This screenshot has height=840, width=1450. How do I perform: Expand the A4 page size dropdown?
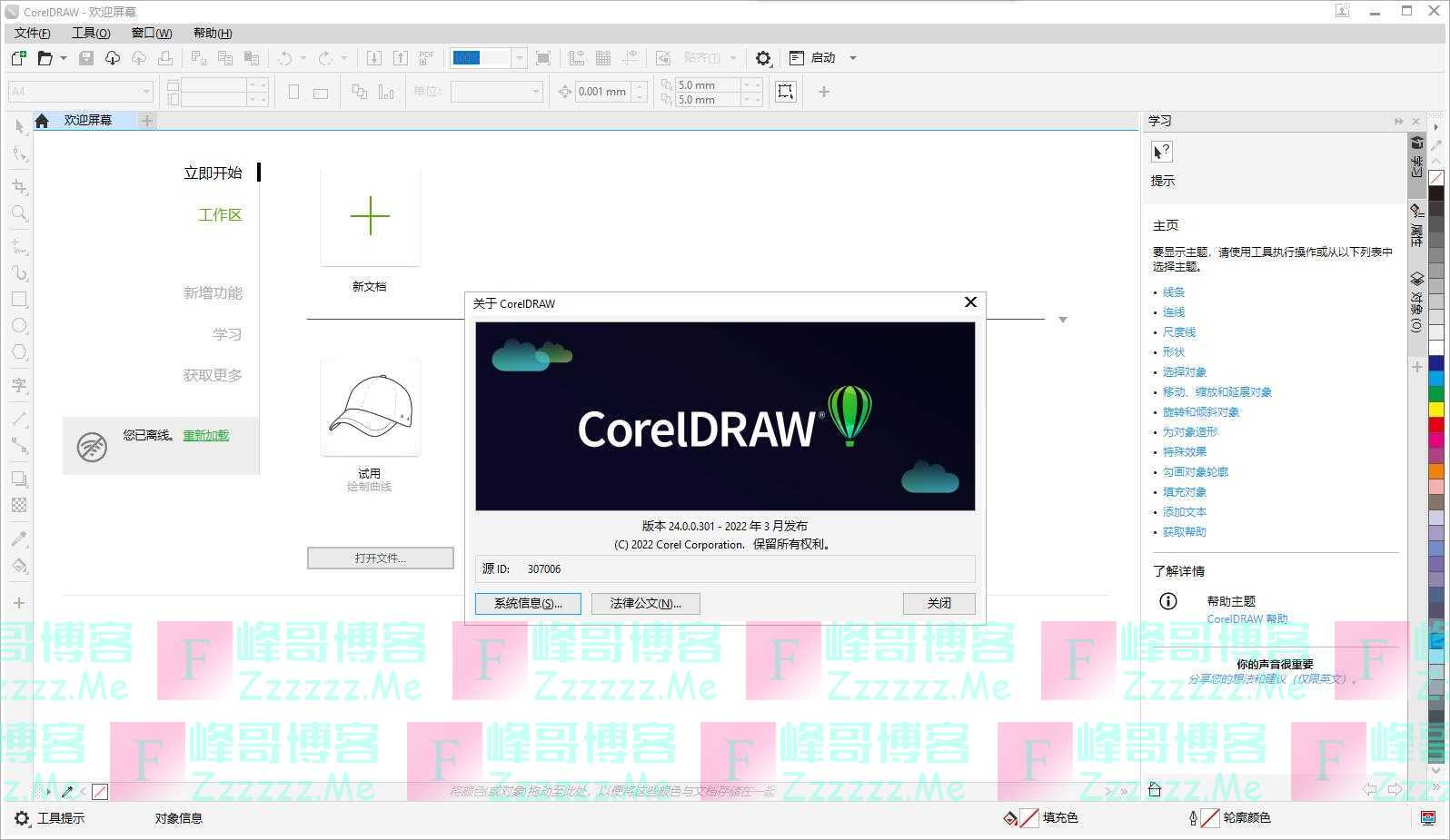tap(145, 92)
